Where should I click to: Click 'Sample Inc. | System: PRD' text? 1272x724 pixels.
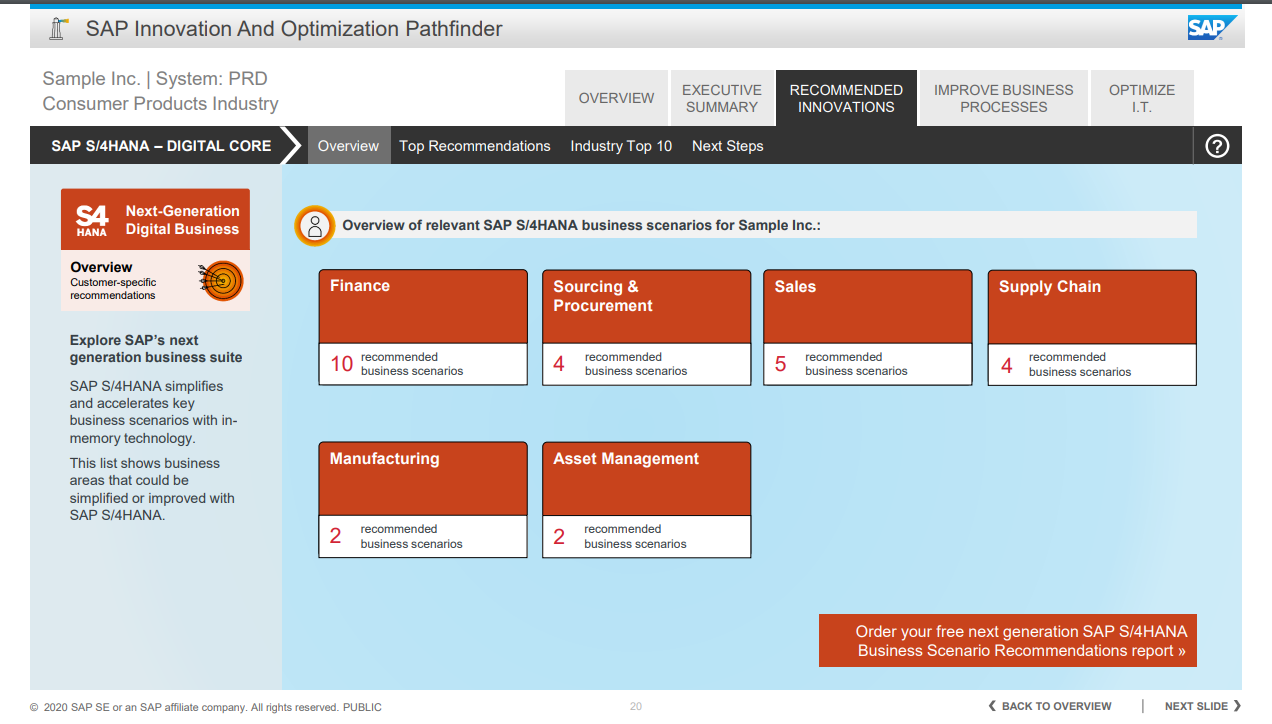[x=155, y=79]
